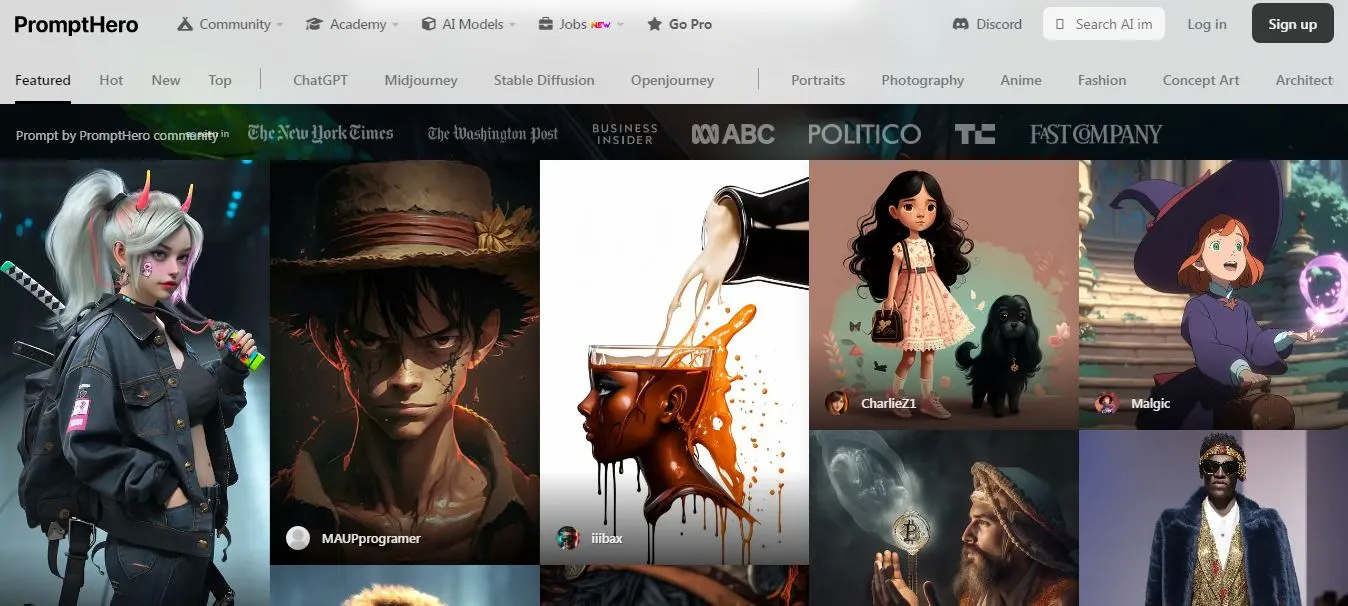Filter by Midjourney
The width and height of the screenshot is (1348, 606).
coord(421,80)
